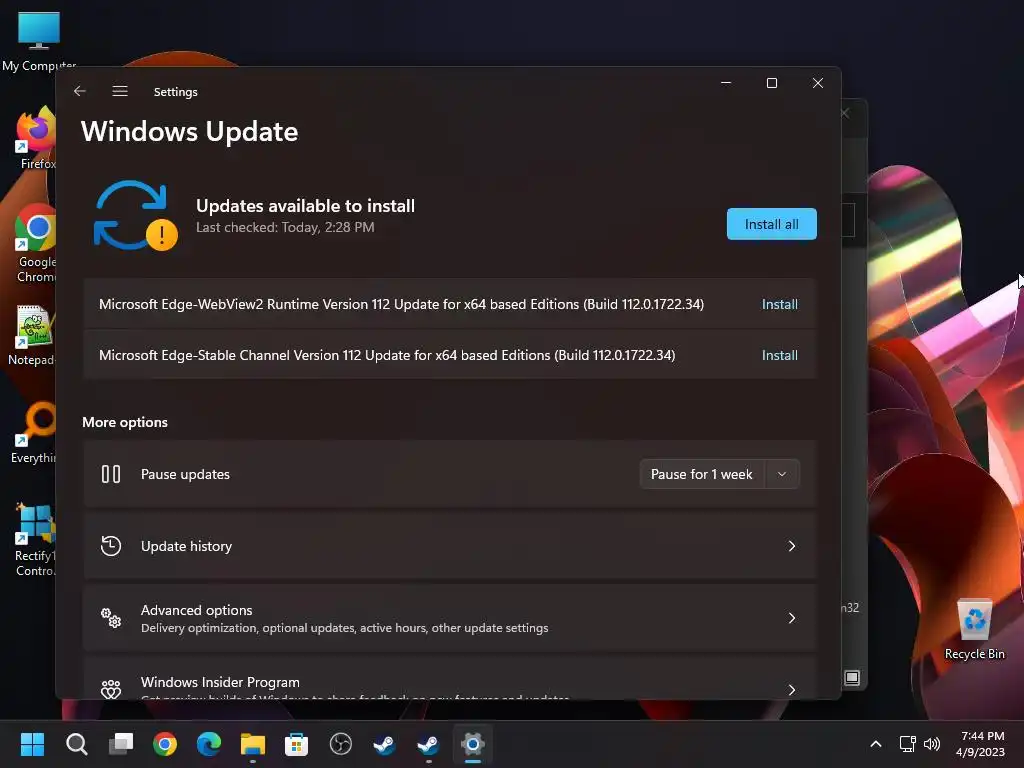
Task: Open the Advanced options row
Action: tap(450, 618)
